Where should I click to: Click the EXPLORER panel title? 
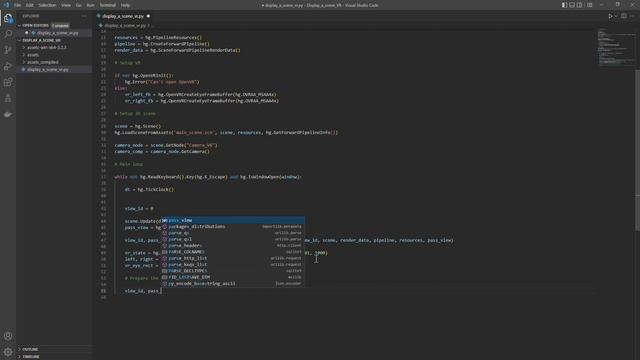click(x=31, y=16)
